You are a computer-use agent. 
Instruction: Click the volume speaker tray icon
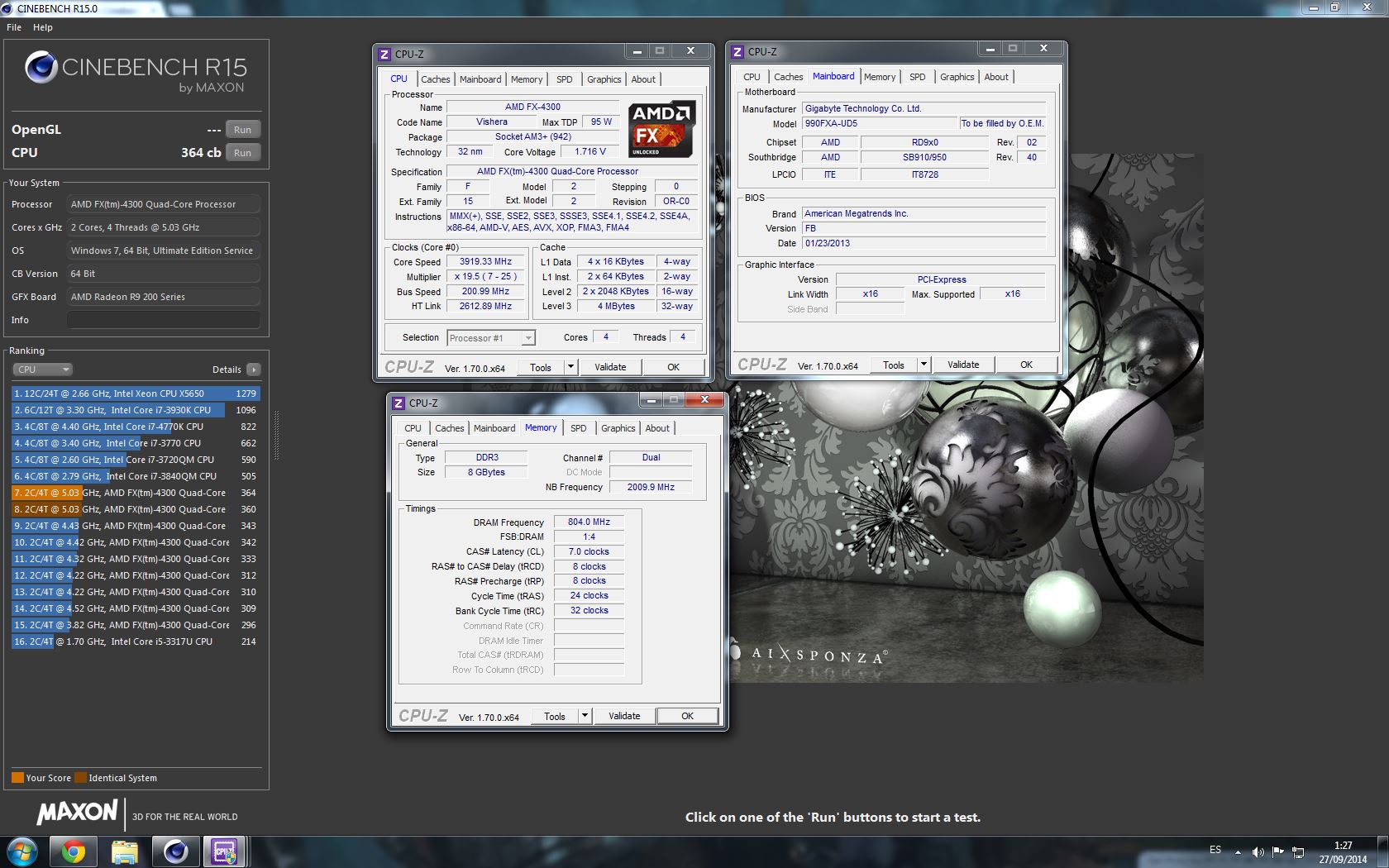[1258, 851]
